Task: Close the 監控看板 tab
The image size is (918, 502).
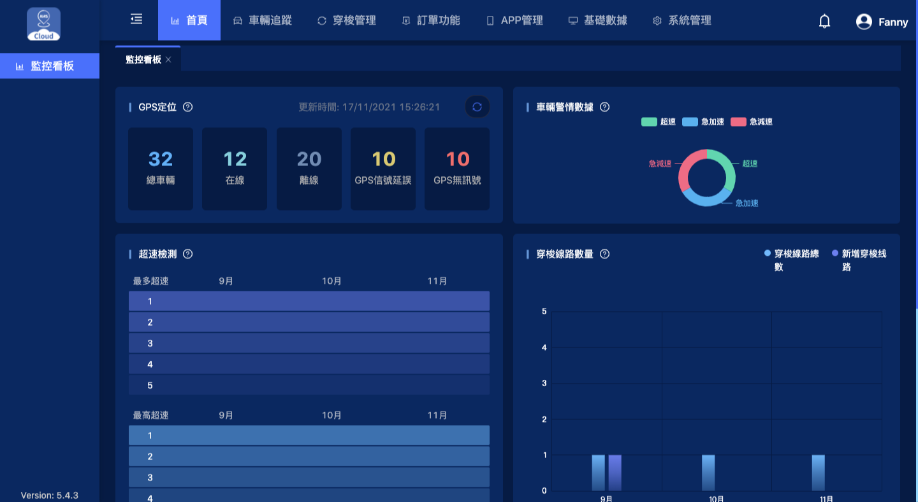Action: pyautogui.click(x=168, y=60)
